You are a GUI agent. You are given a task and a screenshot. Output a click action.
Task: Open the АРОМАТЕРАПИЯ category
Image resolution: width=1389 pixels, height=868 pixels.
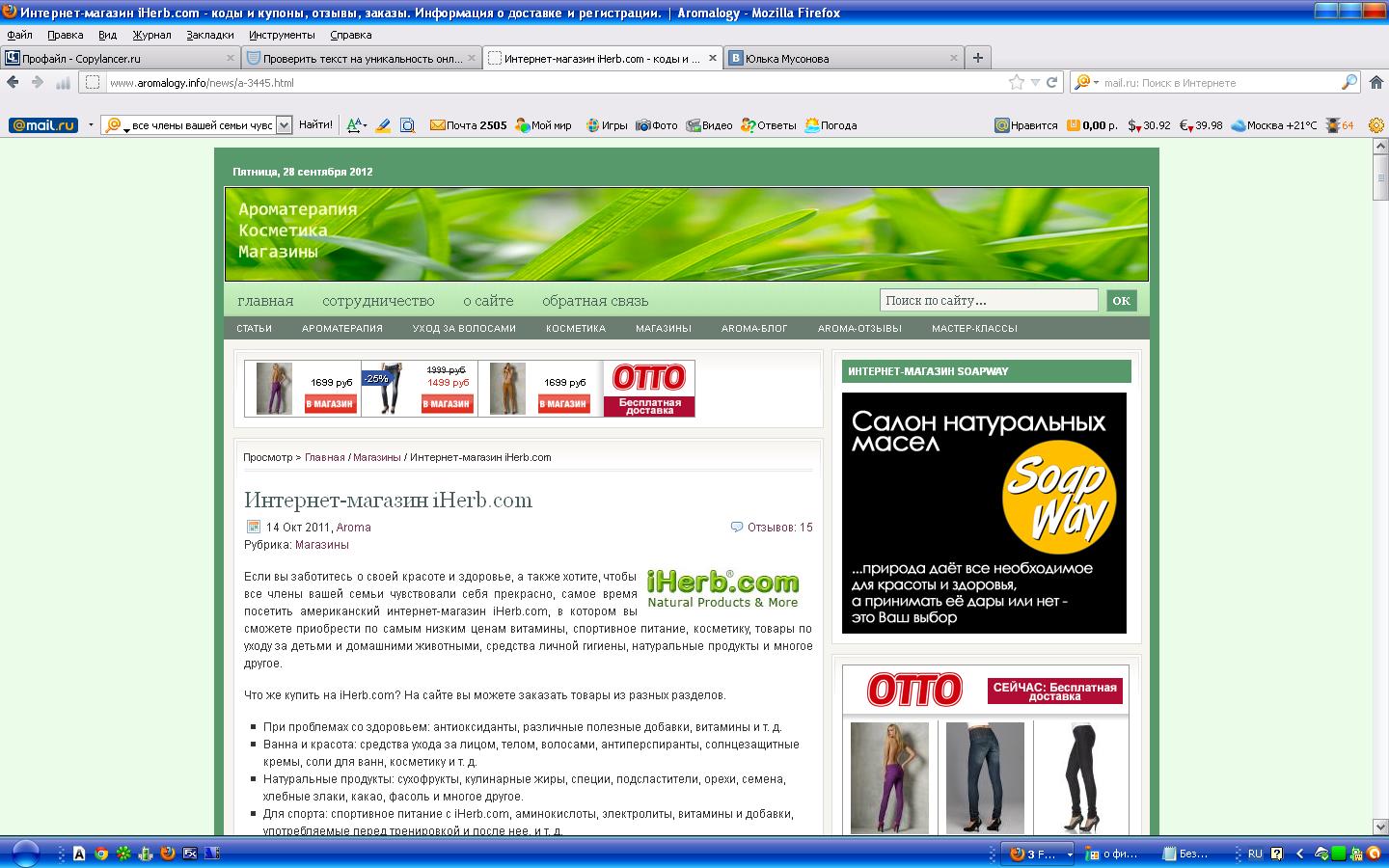342,328
